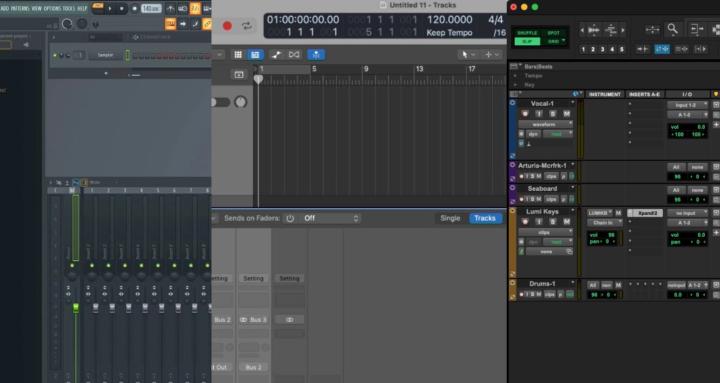Screen dimensions: 720x383
Task: Solo the Vocal-1 track
Action: (x=553, y=114)
